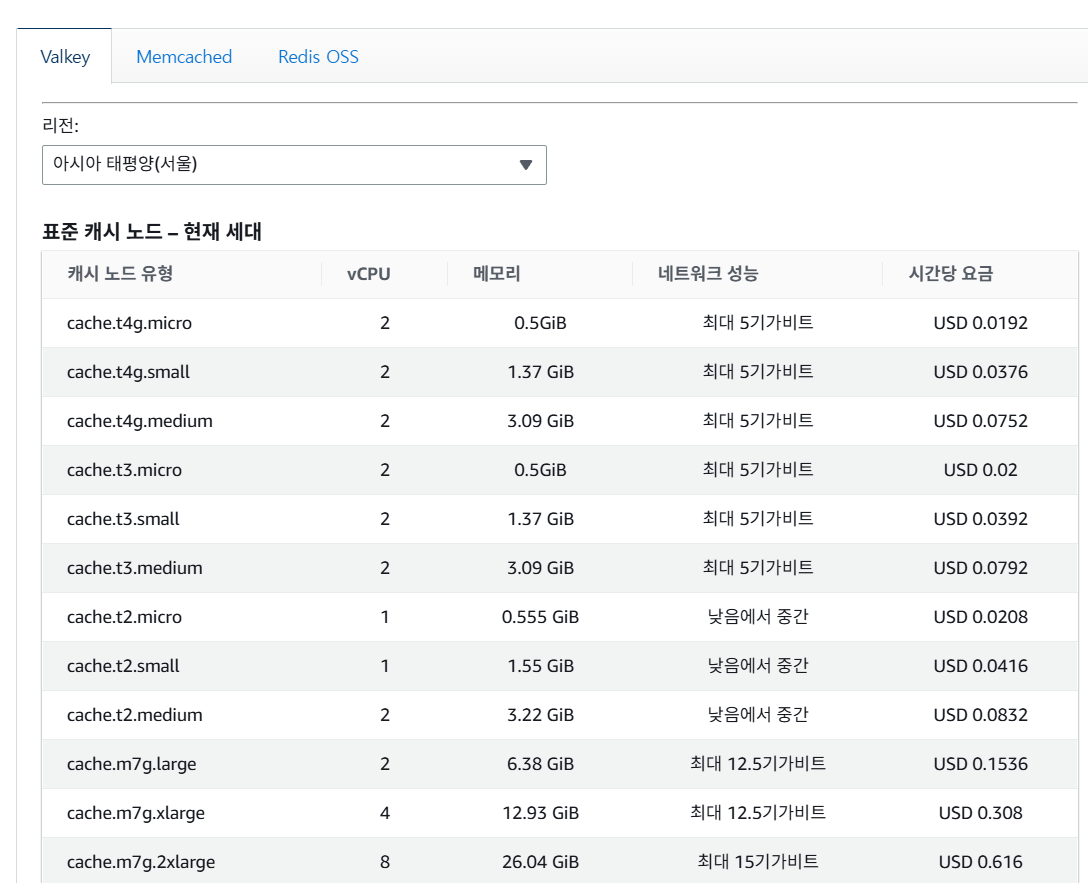Click the 리전: label
The height and width of the screenshot is (883, 1088).
click(x=60, y=126)
